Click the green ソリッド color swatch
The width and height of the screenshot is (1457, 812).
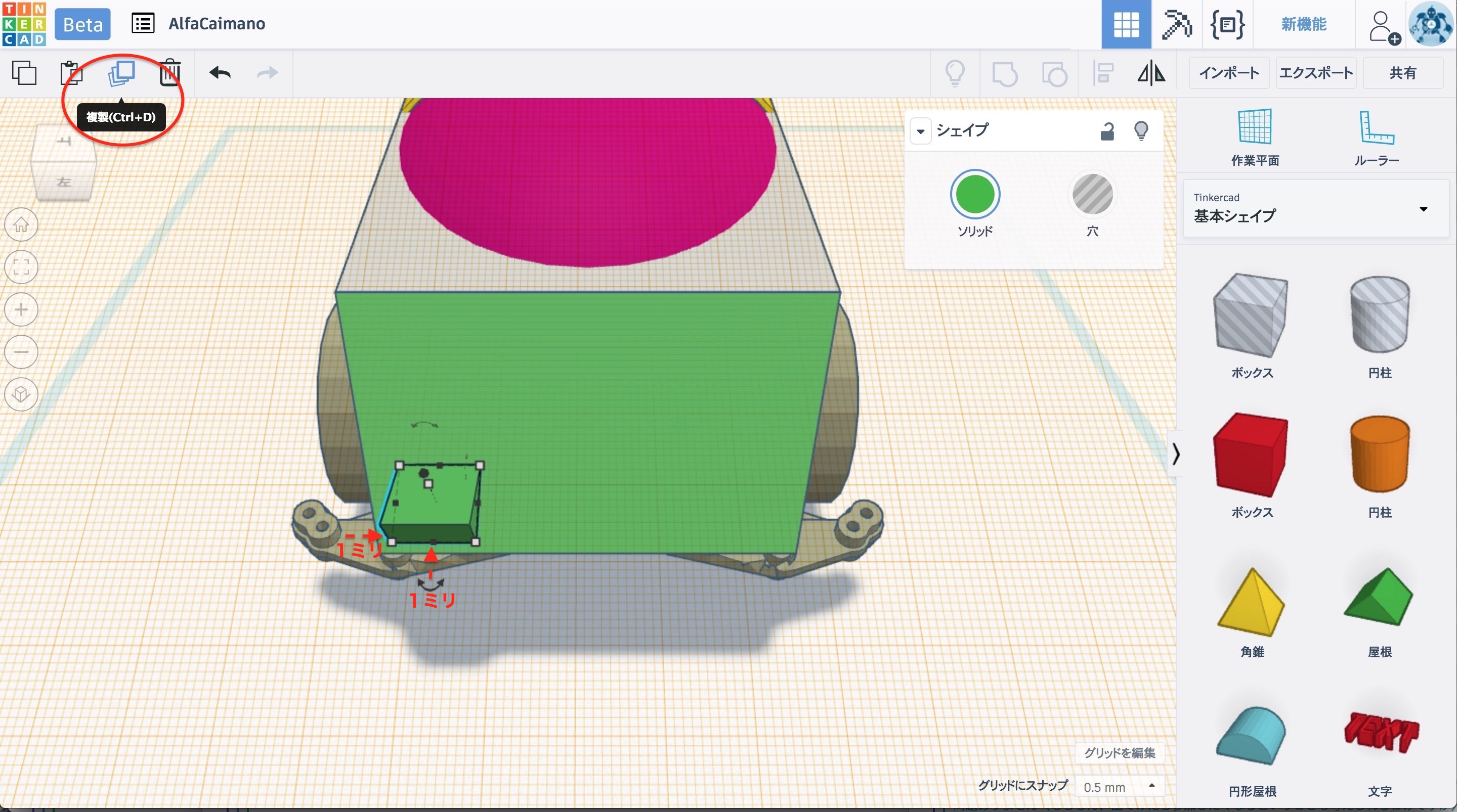[974, 195]
